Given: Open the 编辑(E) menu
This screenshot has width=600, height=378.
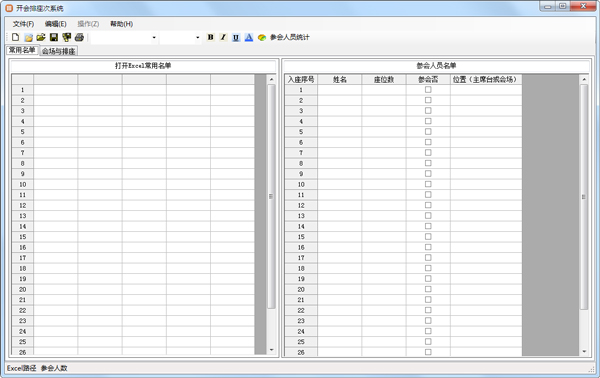Looking at the screenshot, I should click(x=55, y=24).
